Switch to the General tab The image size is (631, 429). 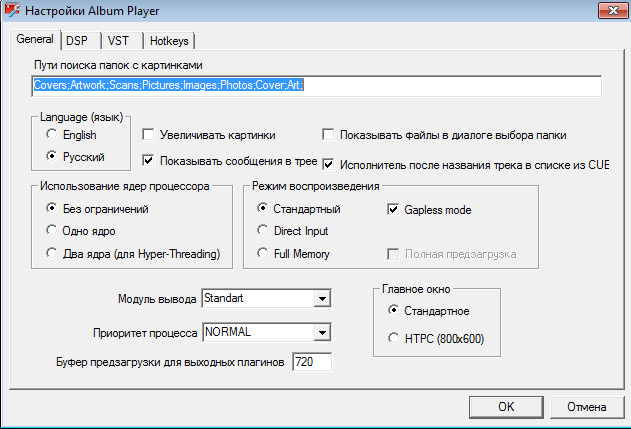(x=35, y=39)
